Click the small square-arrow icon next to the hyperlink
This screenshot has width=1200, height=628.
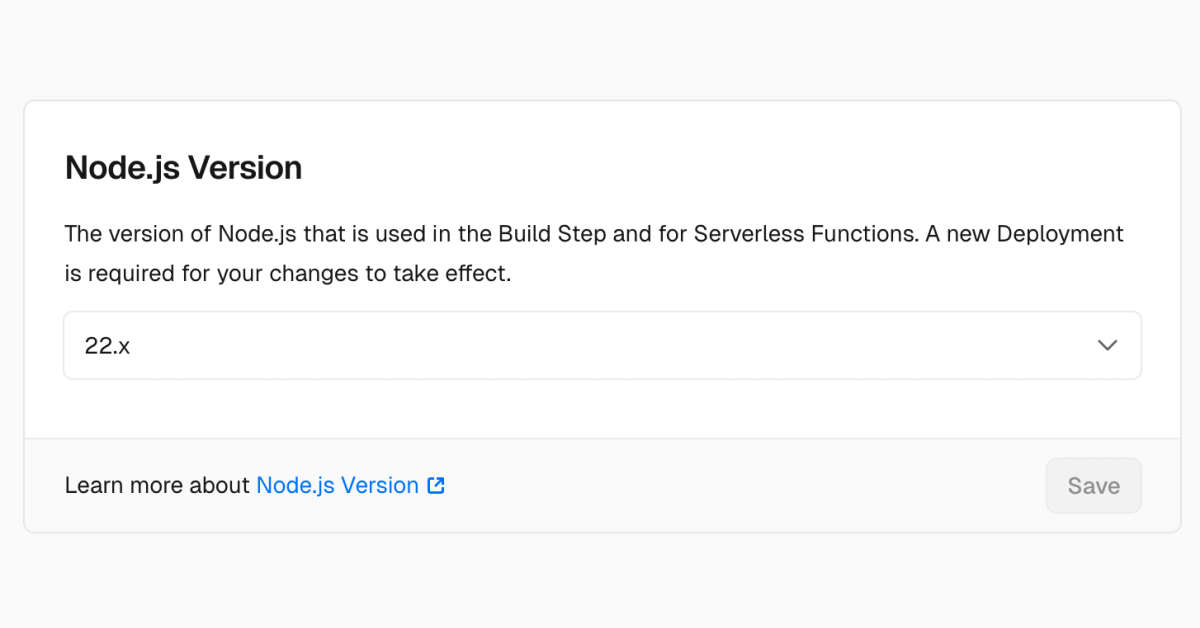435,485
